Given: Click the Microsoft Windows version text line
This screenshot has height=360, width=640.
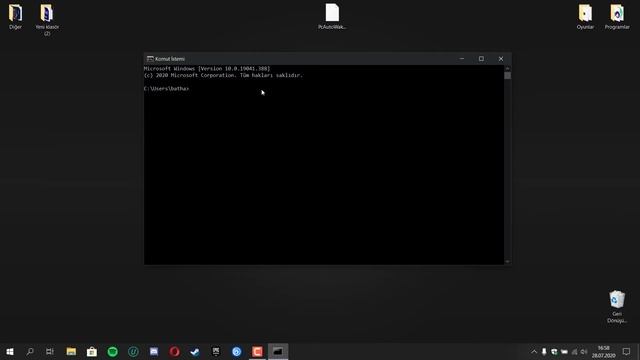Looking at the screenshot, I should point(207,69).
